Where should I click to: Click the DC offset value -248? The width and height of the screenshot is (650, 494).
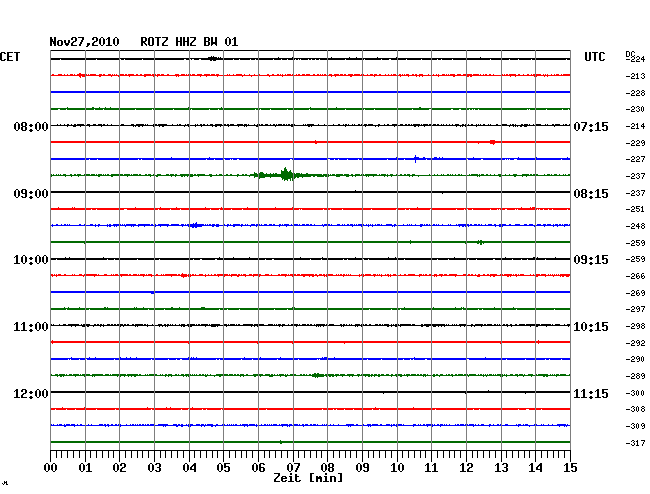point(635,226)
